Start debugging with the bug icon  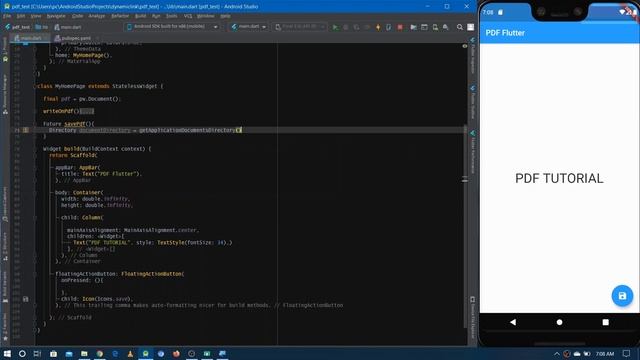tap(346, 27)
